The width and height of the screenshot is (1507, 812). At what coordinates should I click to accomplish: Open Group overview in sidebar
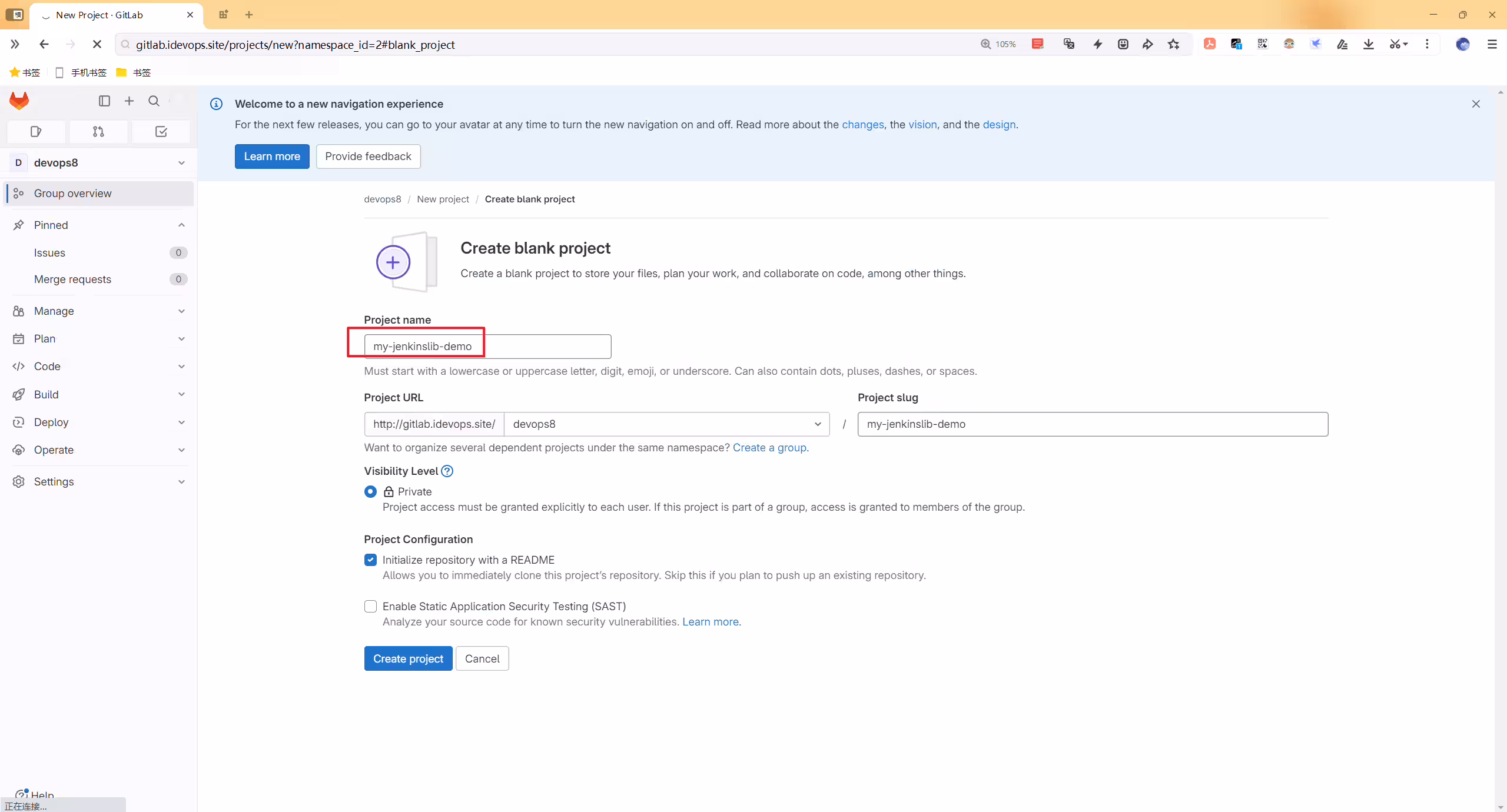pos(99,194)
